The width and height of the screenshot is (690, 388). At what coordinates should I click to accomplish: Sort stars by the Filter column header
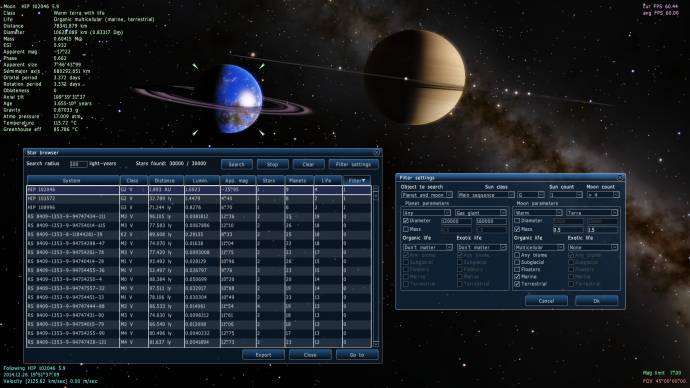tap(356, 180)
